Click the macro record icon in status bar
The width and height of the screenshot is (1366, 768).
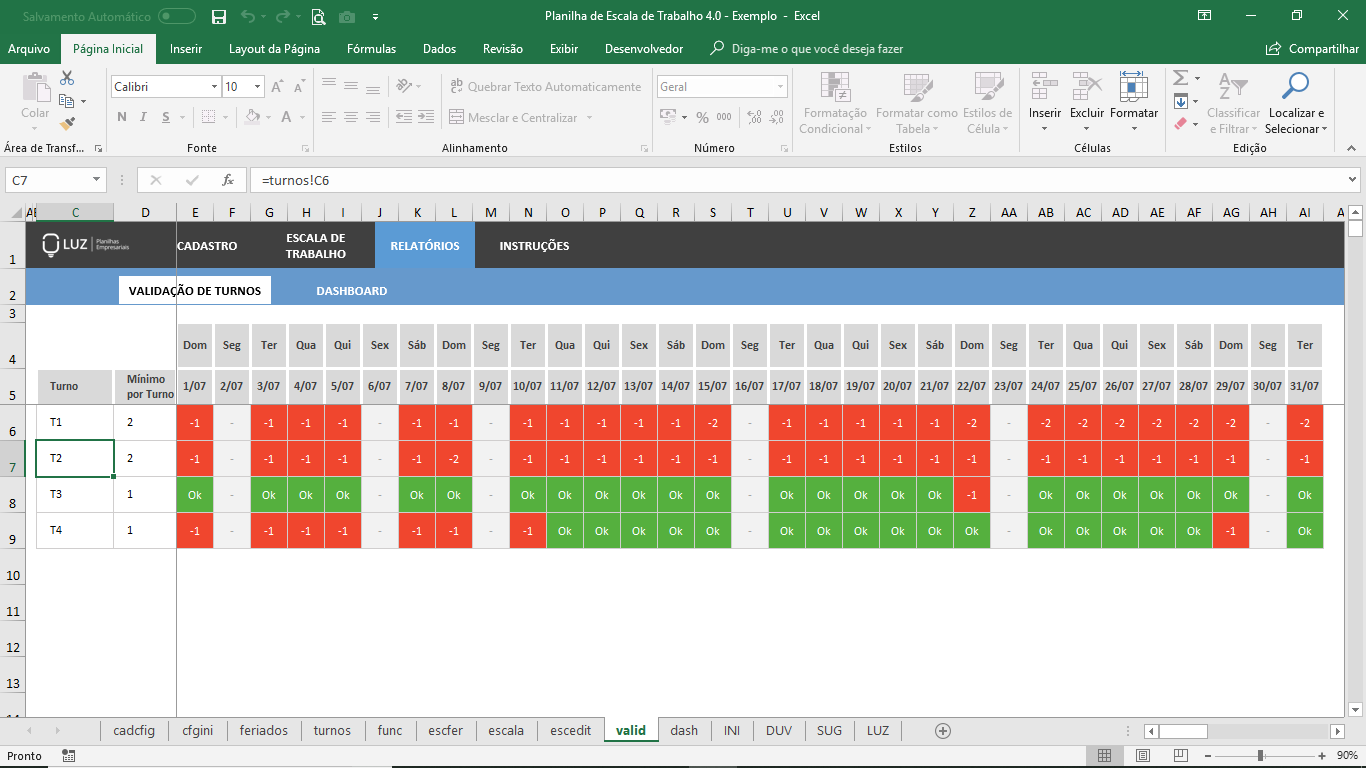click(68, 756)
